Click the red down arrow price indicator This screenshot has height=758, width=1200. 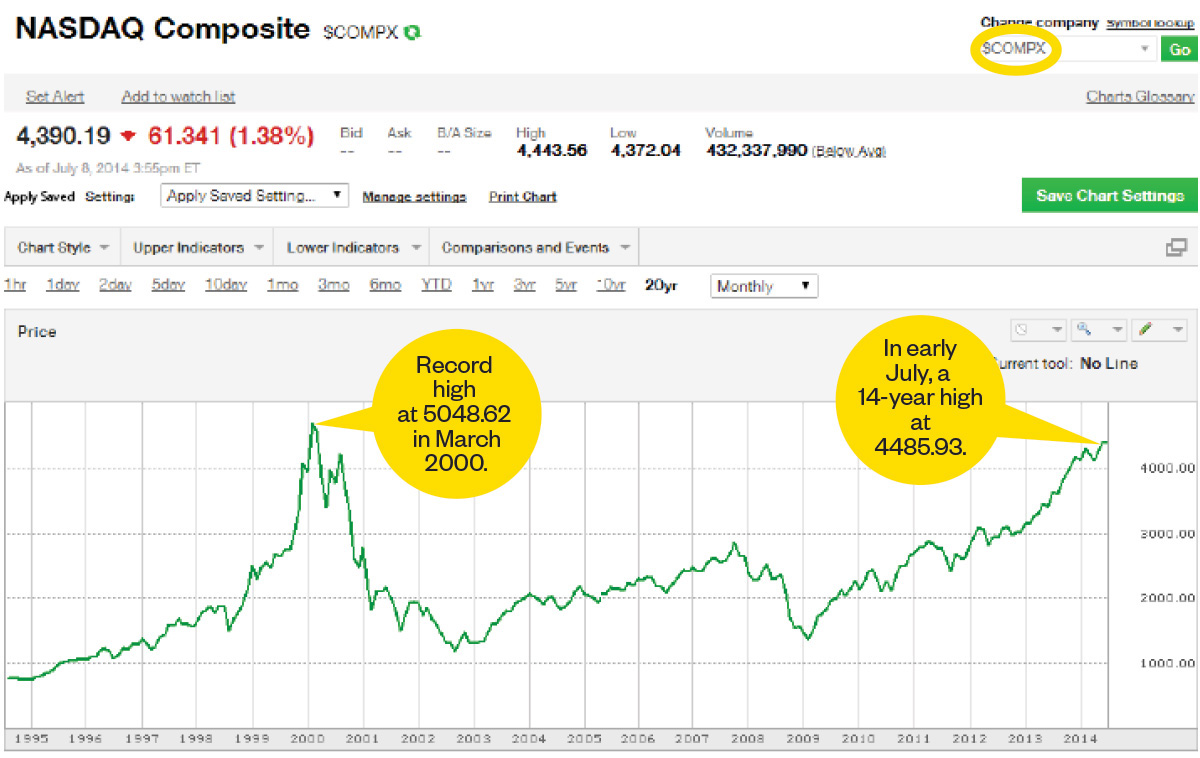coord(128,136)
